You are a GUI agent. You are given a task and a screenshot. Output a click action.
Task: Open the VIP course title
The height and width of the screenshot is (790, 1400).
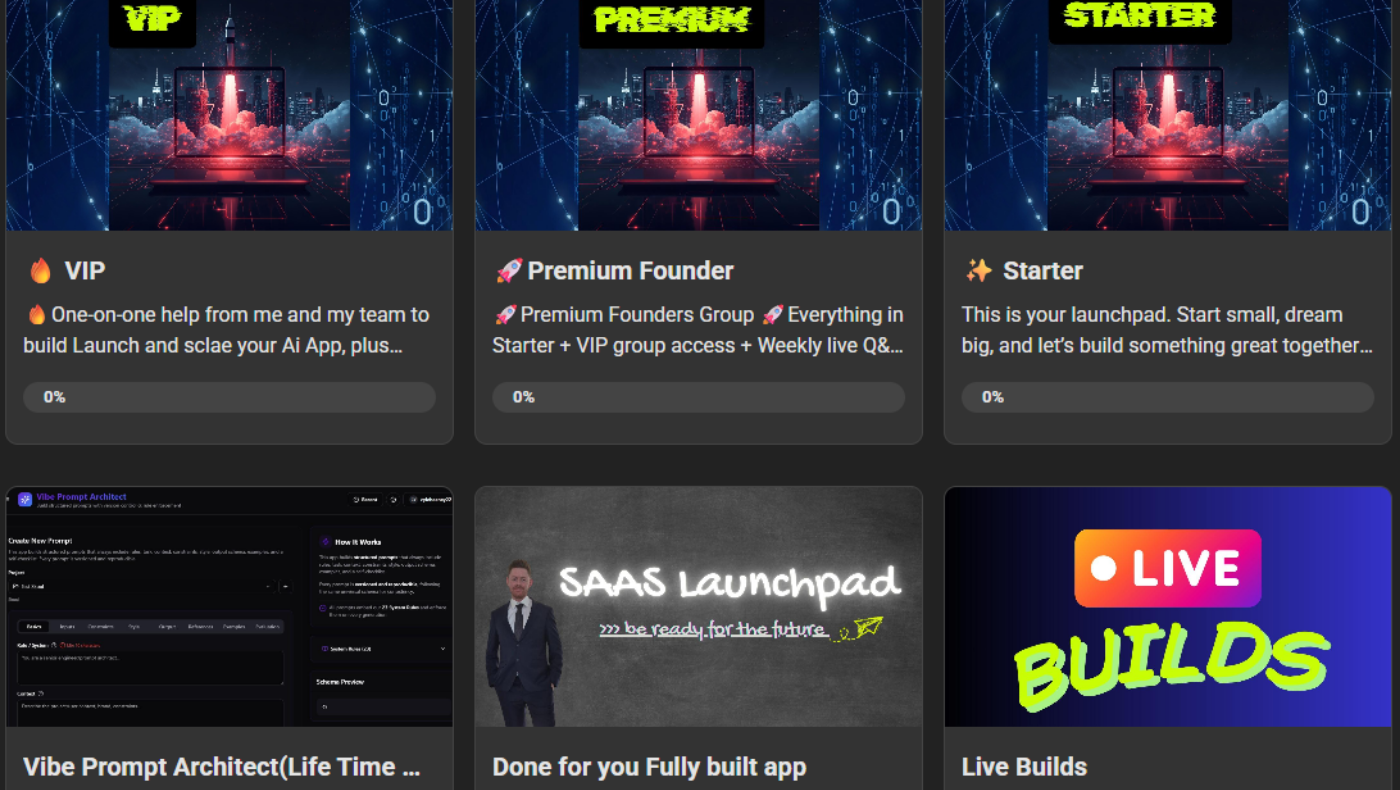tap(85, 271)
